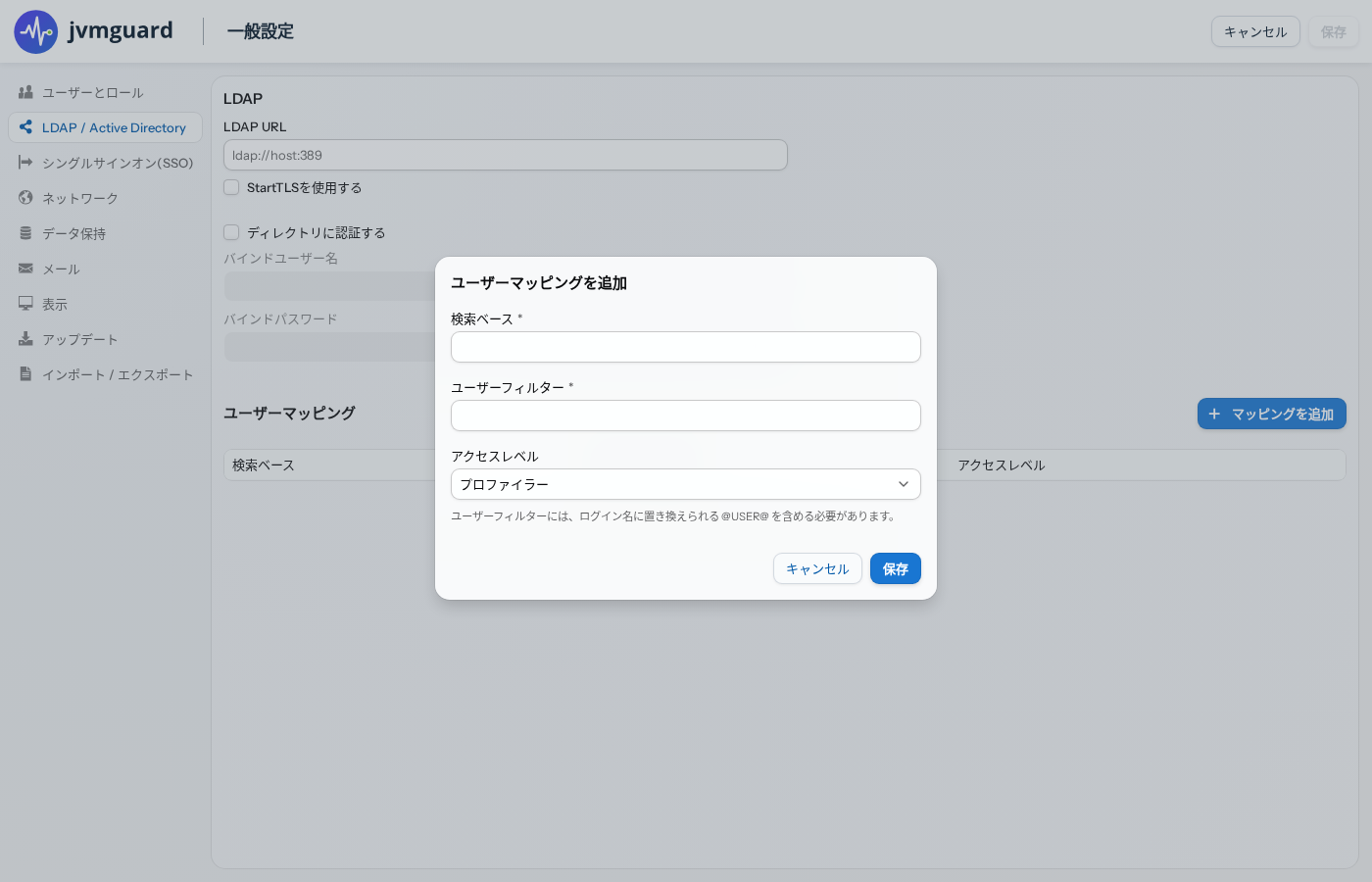Image resolution: width=1372 pixels, height=882 pixels.
Task: Click the mail envelope icon
Action: [x=25, y=269]
